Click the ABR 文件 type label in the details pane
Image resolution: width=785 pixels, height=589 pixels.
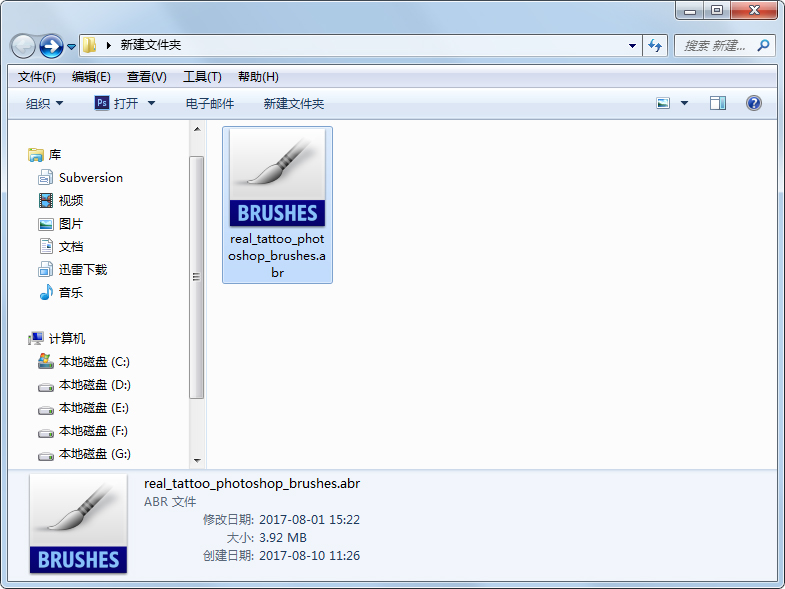170,502
